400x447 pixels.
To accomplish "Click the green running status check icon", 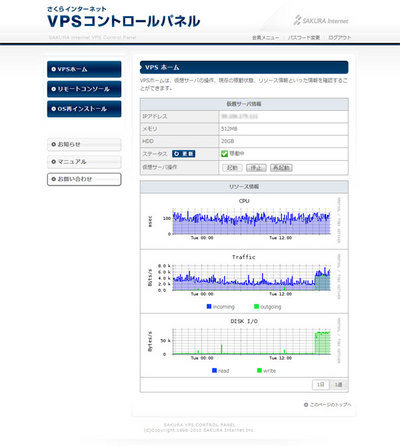I will tap(224, 154).
